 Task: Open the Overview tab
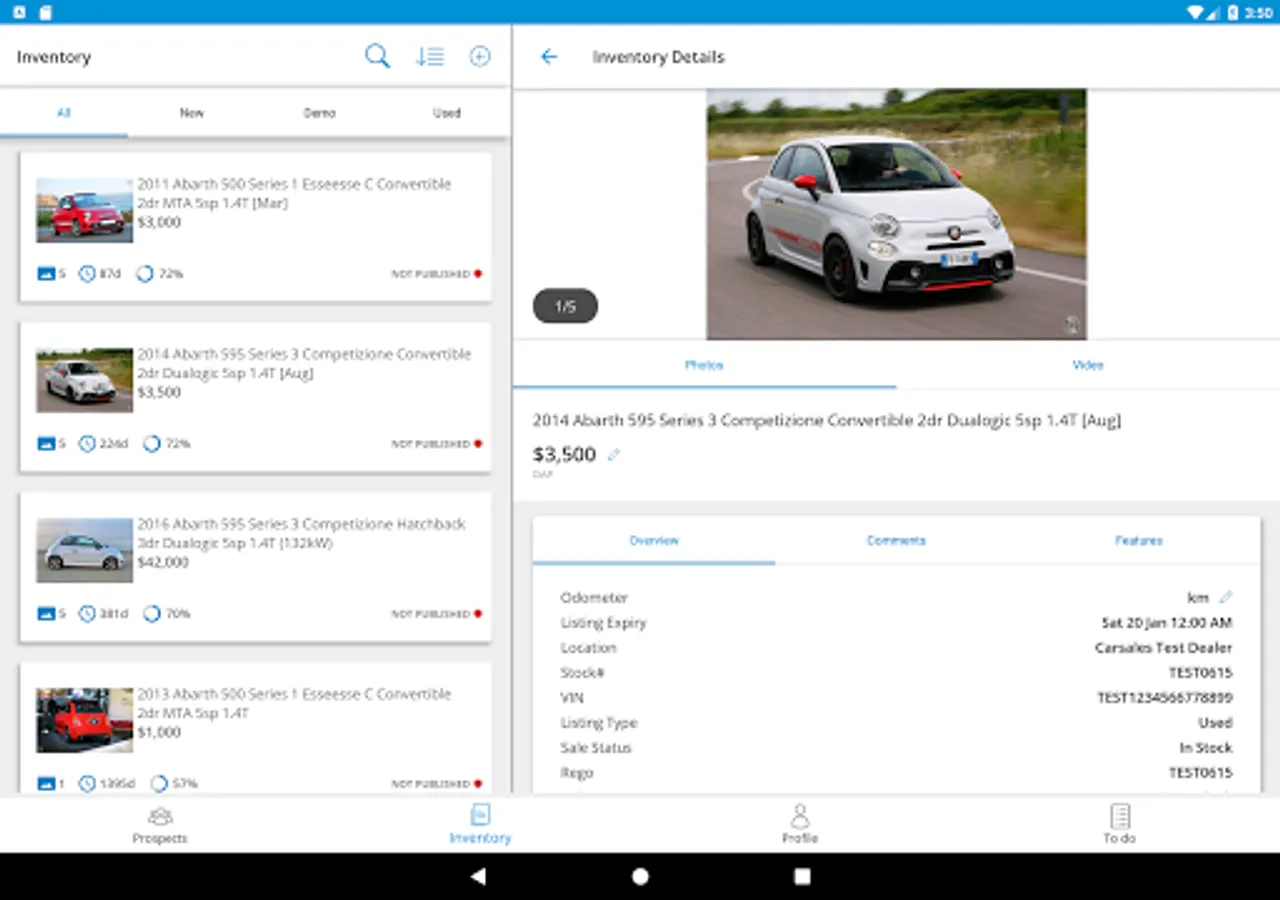[654, 541]
